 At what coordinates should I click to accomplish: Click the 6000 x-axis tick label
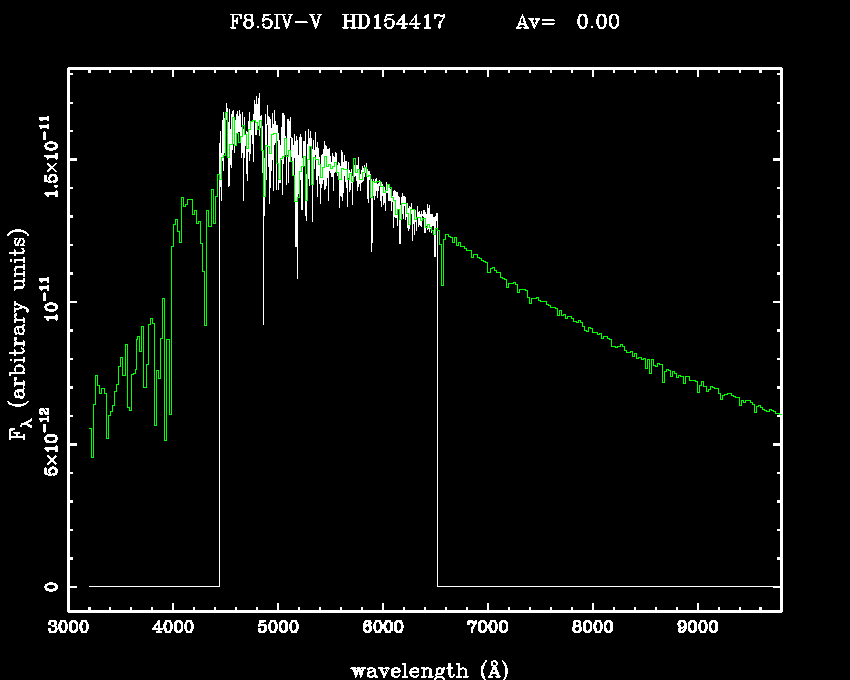(383, 628)
